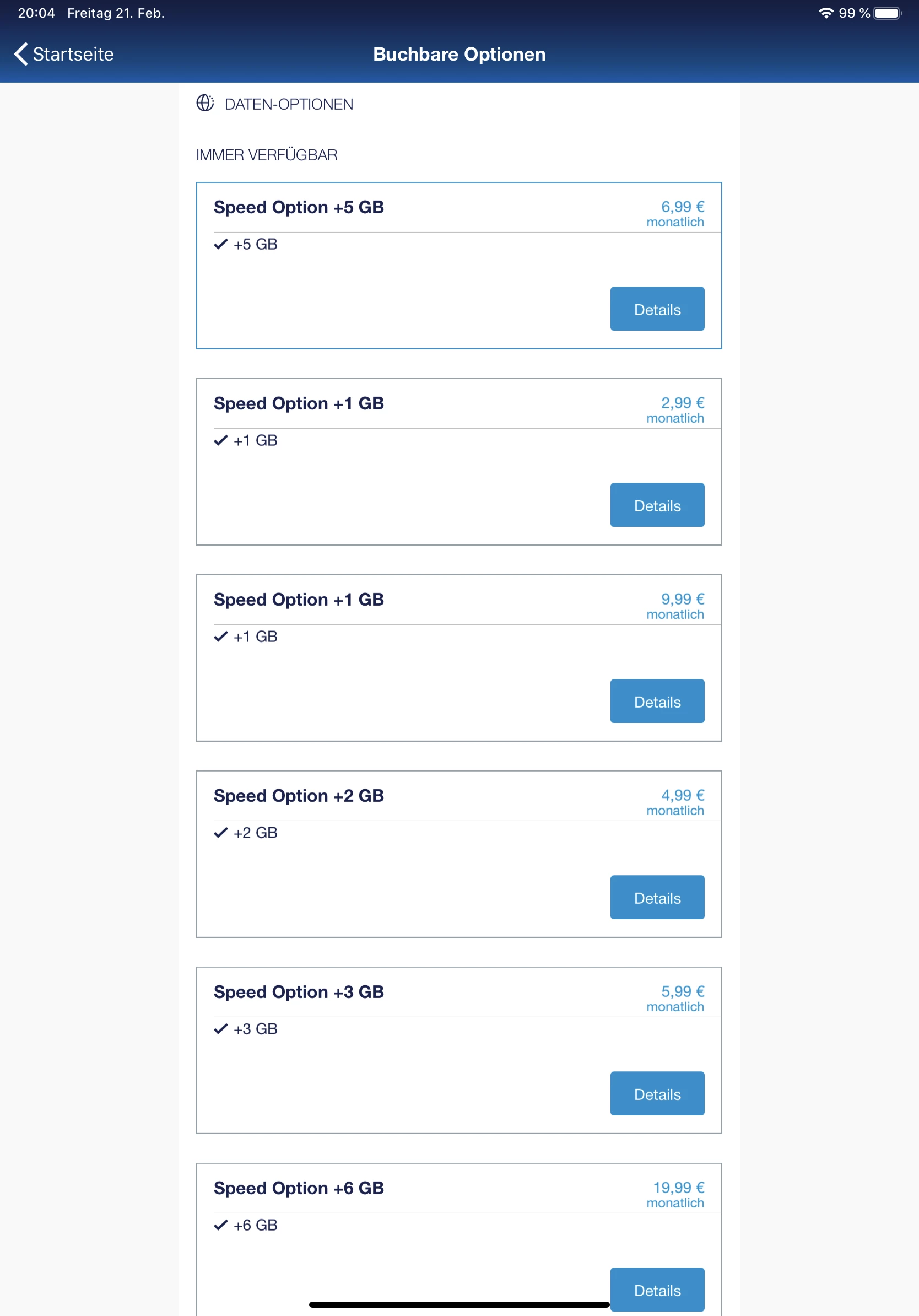Open Details for Speed Option +5 GB
Screen dimensions: 919x1316
pyautogui.click(x=657, y=309)
